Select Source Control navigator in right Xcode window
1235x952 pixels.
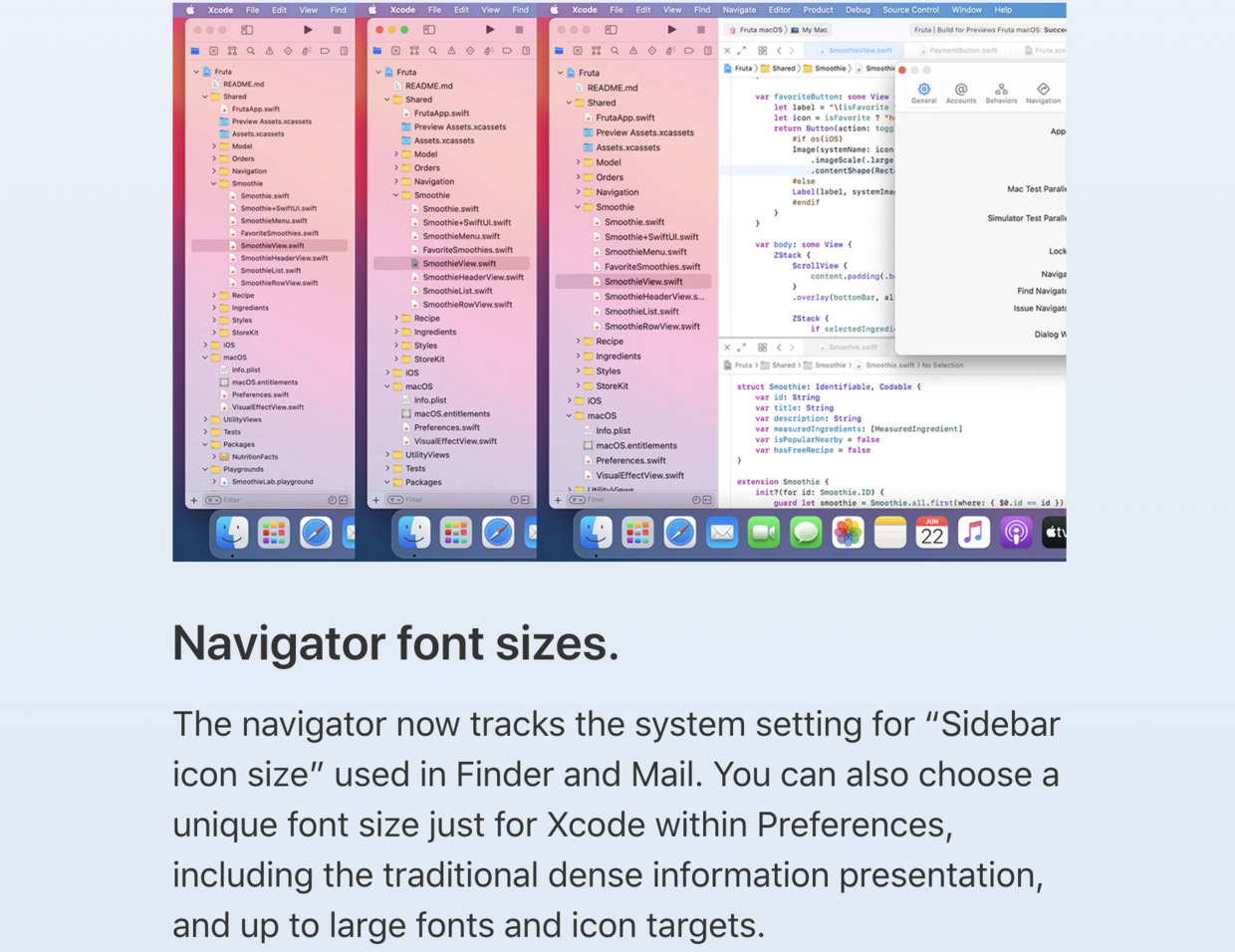(x=578, y=50)
